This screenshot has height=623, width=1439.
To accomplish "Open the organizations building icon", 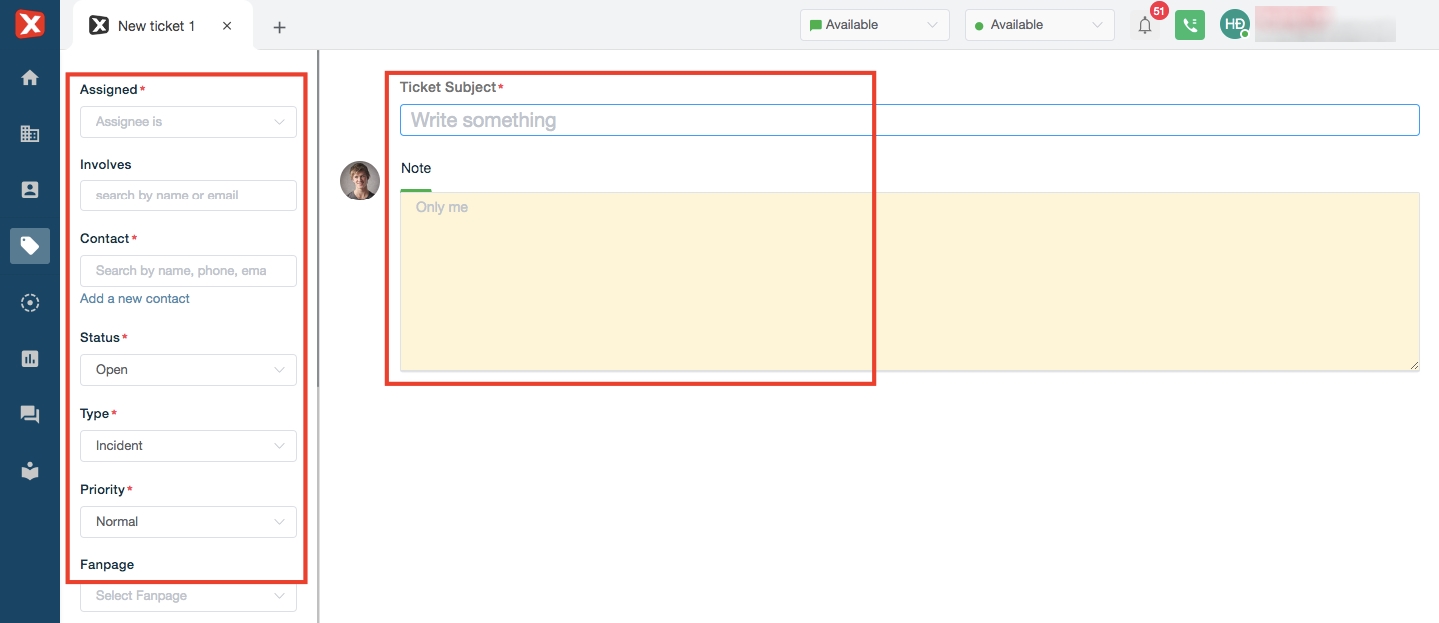I will click(30, 133).
